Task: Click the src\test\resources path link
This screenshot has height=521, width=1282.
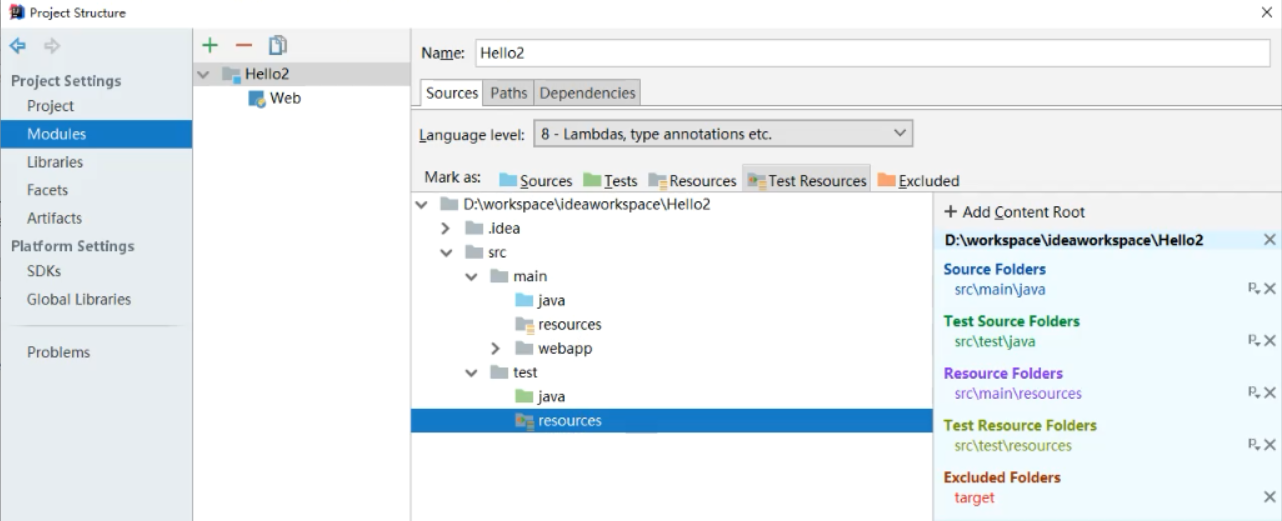Action: [x=1013, y=445]
